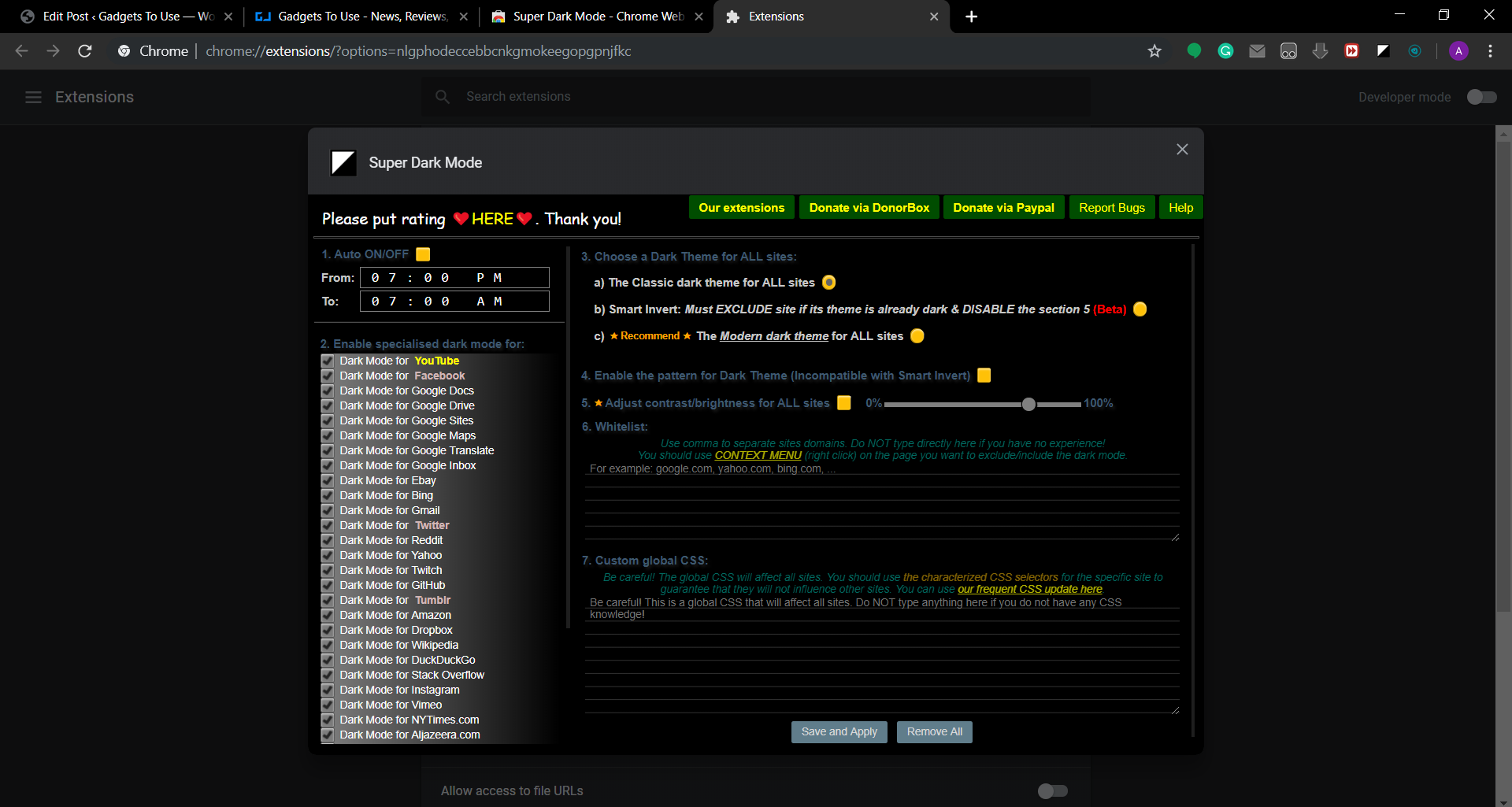Select the Classic dark theme radio

pos(828,283)
